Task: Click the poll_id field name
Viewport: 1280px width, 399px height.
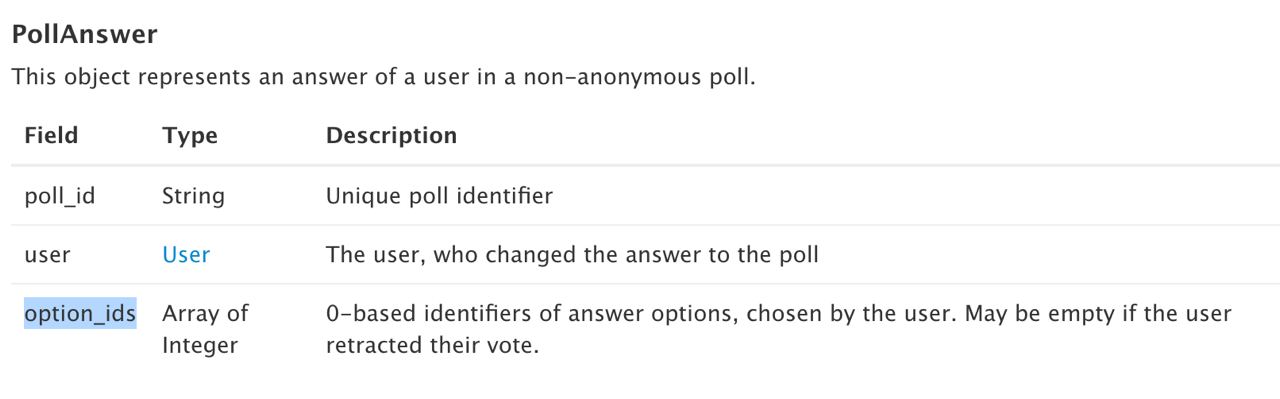Action: click(60, 196)
